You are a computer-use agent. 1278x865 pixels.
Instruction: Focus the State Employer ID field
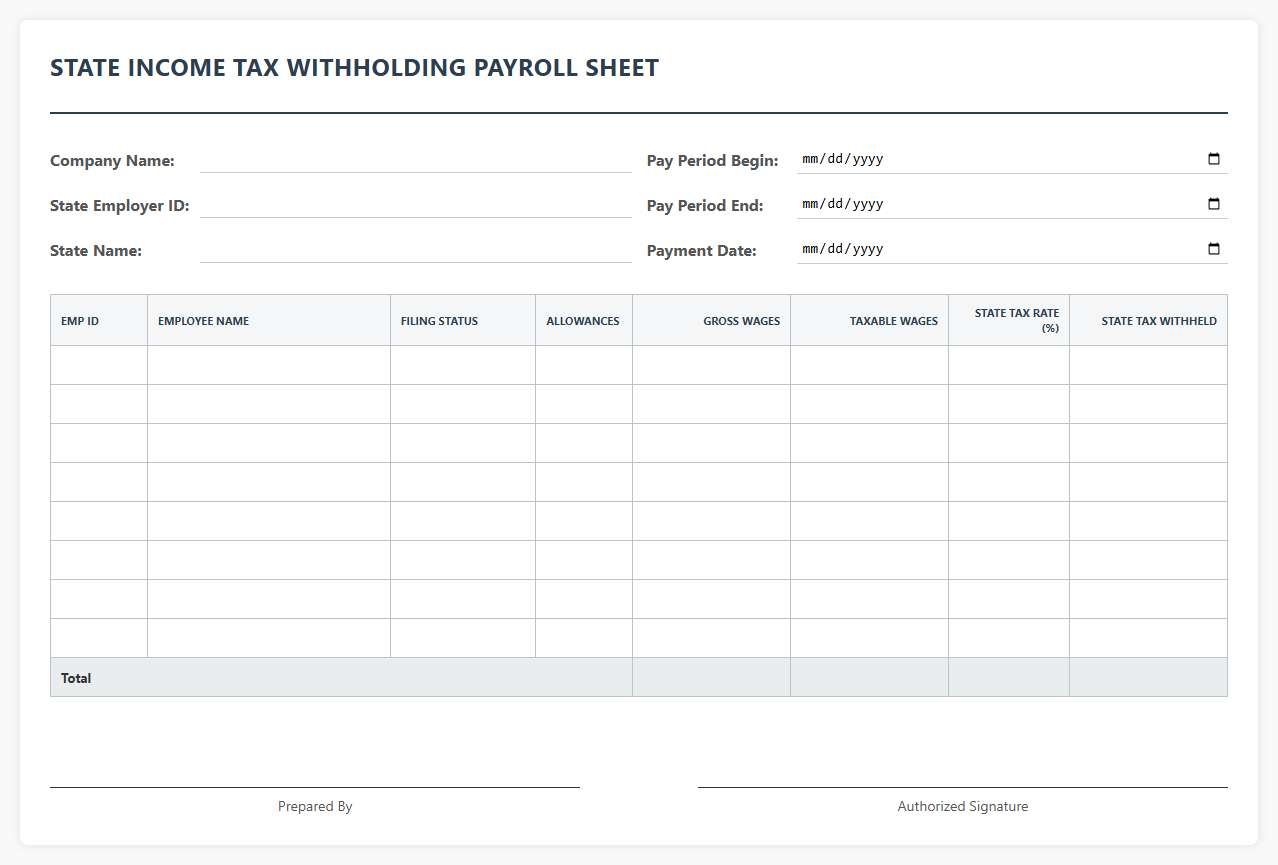[416, 205]
